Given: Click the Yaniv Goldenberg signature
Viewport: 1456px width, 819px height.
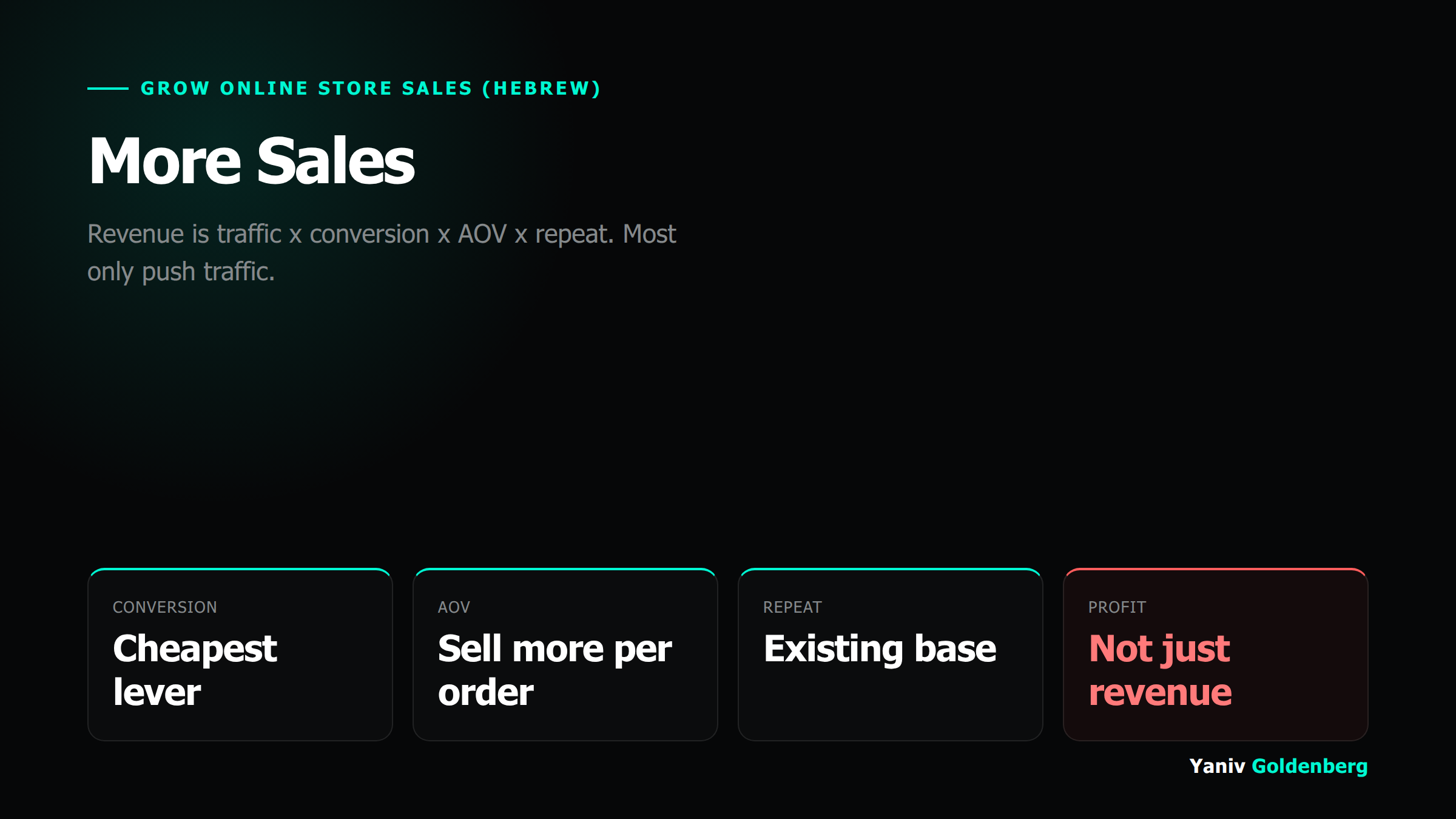Looking at the screenshot, I should pyautogui.click(x=1278, y=766).
